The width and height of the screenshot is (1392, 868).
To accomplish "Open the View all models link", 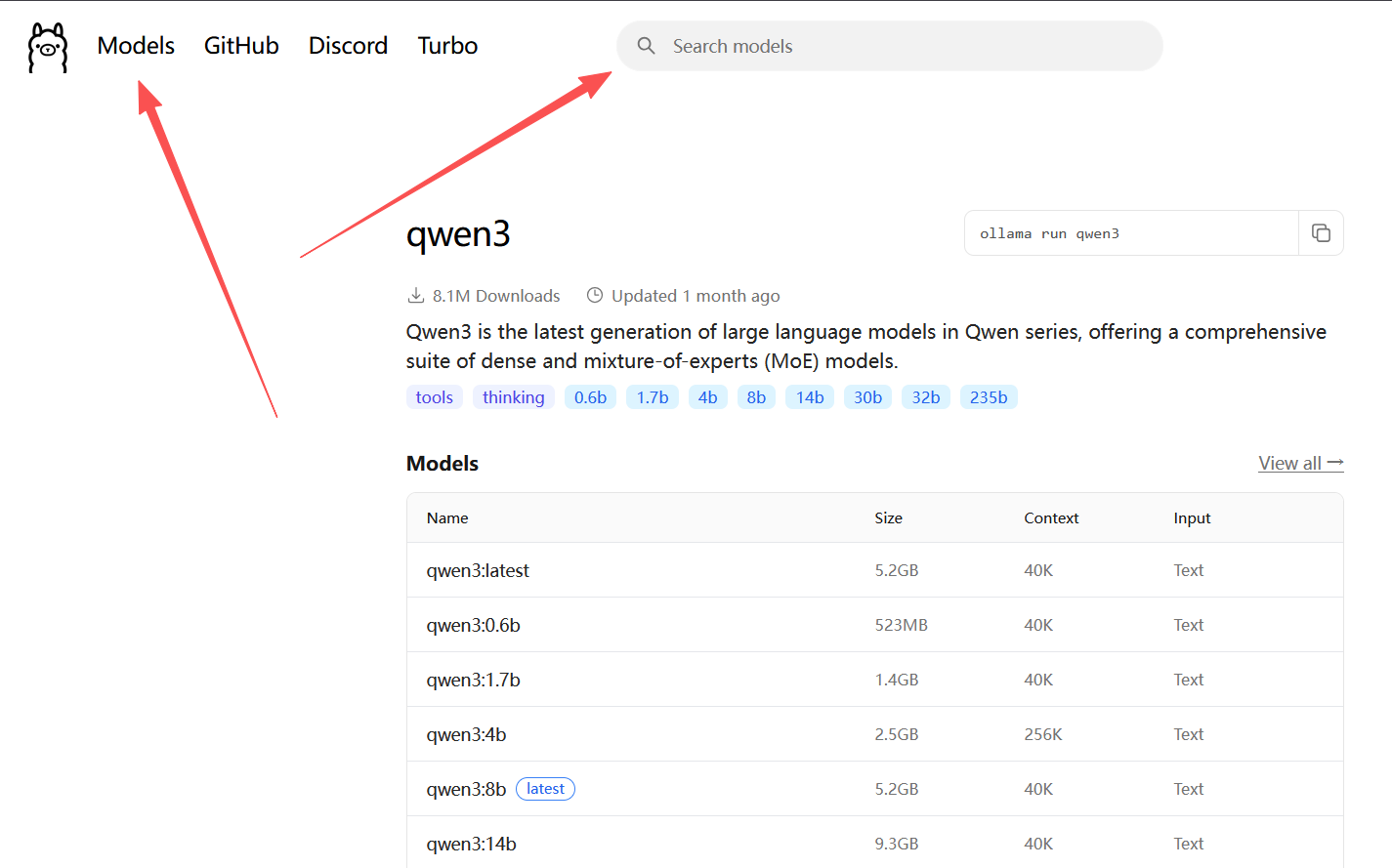I will 1301,463.
